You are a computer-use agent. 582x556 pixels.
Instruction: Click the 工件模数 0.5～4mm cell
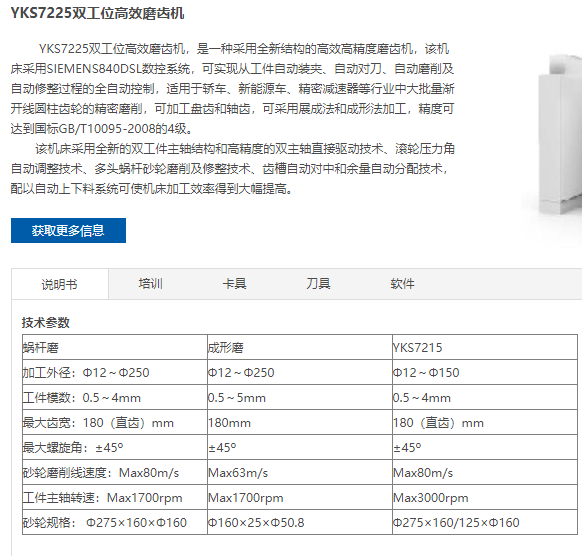pos(115,398)
